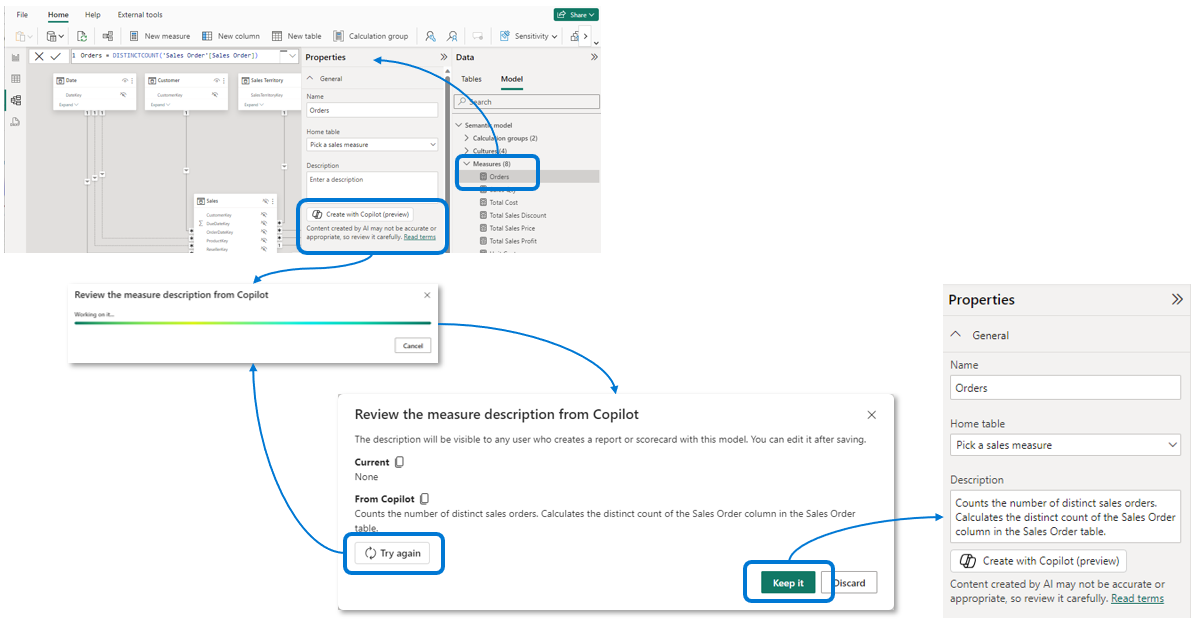1199x627 pixels.
Task: Collapse the Measures (8) group
Action: point(465,162)
